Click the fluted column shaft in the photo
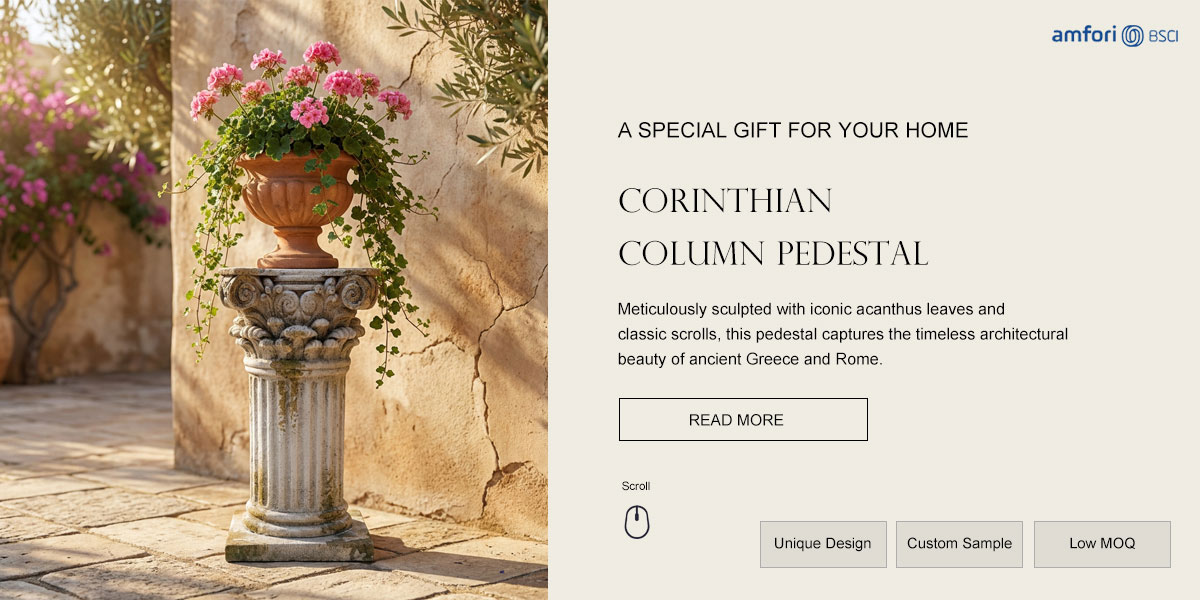1200x600 pixels. coord(296,438)
